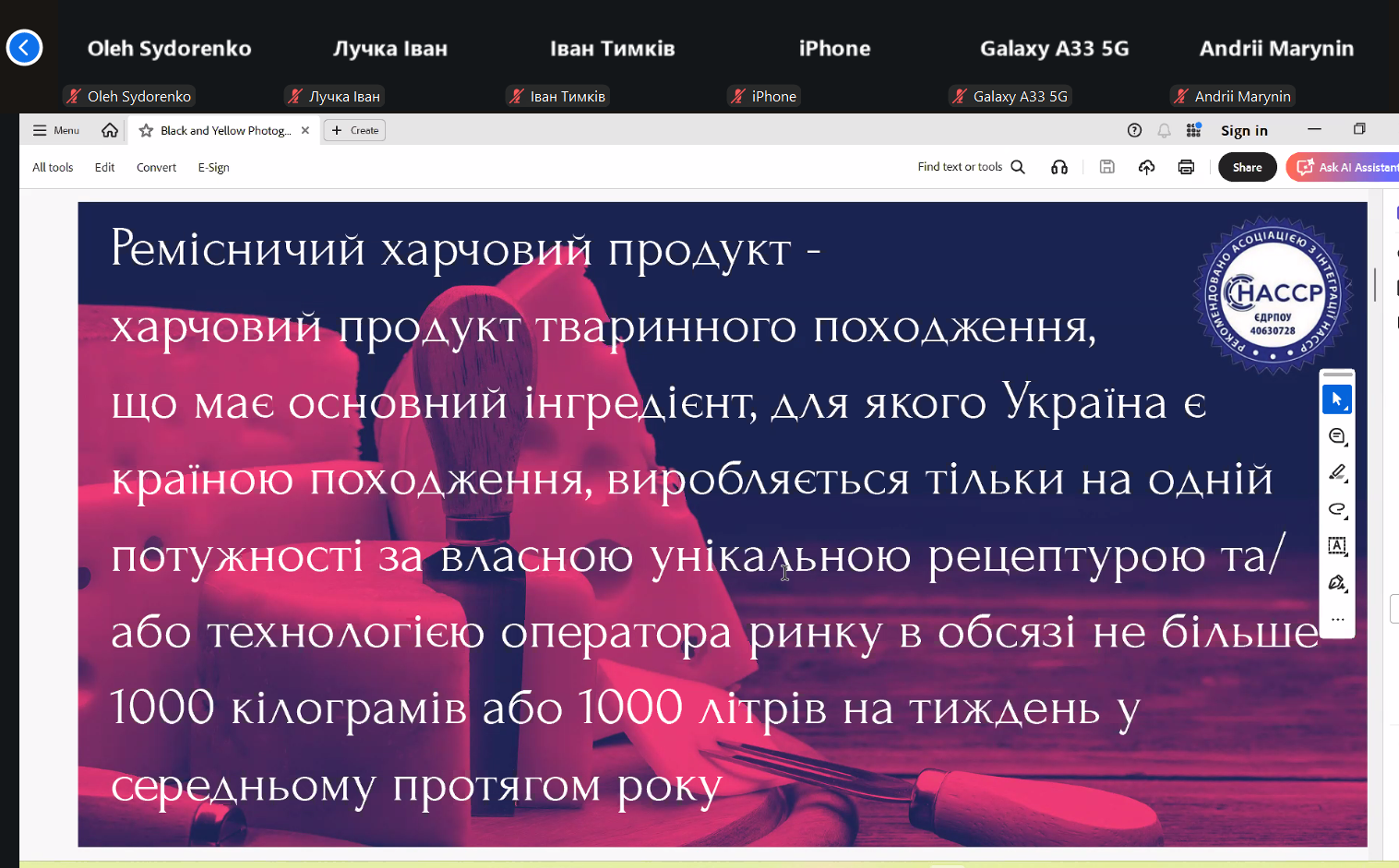Choose the freehand draw loop tool
Image resolution: width=1399 pixels, height=868 pixels.
tap(1336, 509)
